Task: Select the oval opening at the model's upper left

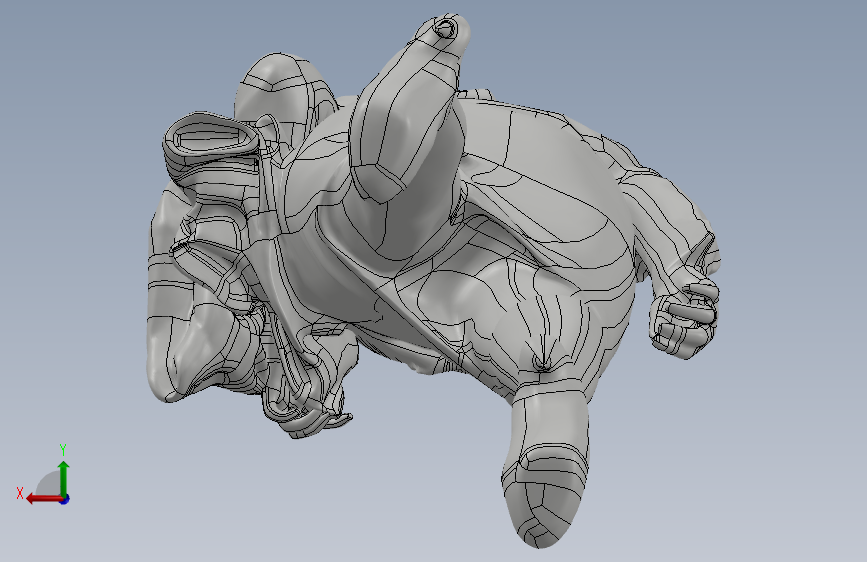Action: (x=211, y=137)
